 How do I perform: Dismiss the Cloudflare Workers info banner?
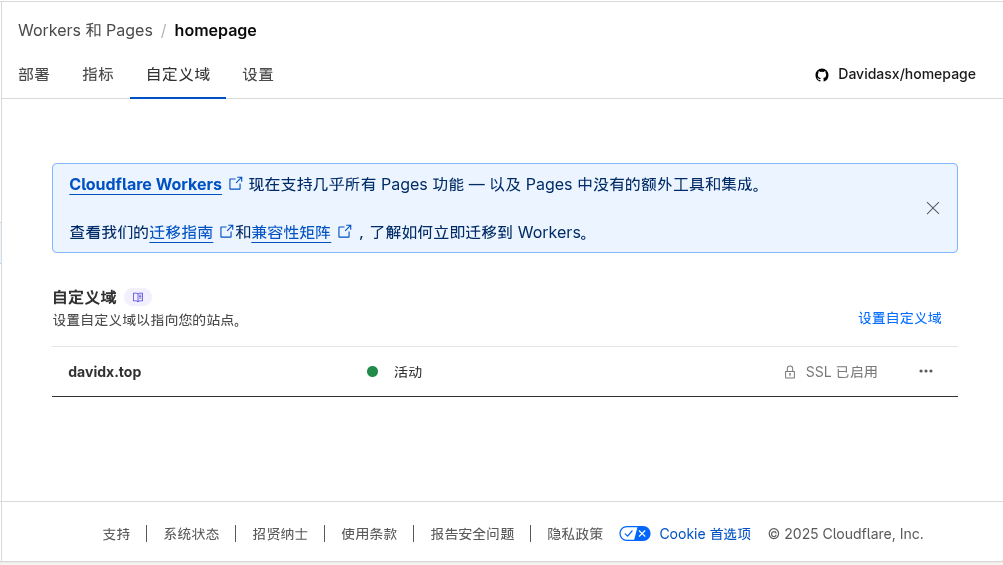(932, 208)
